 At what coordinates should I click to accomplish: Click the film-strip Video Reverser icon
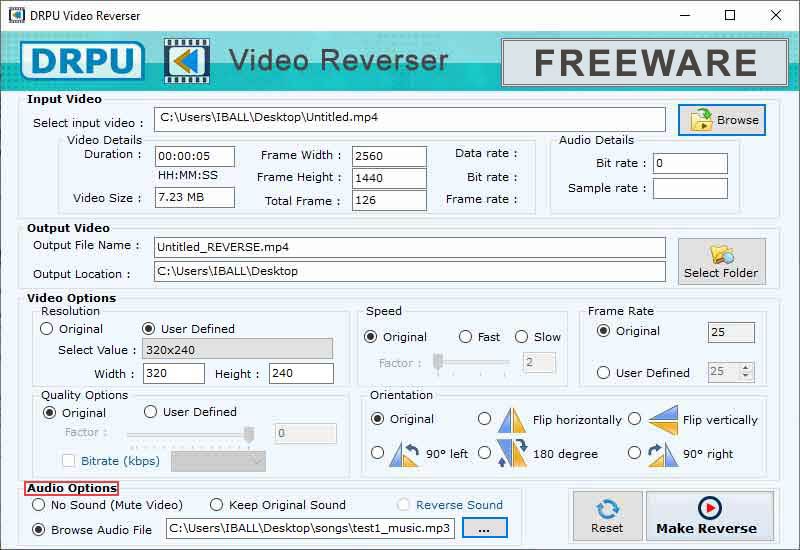click(187, 61)
